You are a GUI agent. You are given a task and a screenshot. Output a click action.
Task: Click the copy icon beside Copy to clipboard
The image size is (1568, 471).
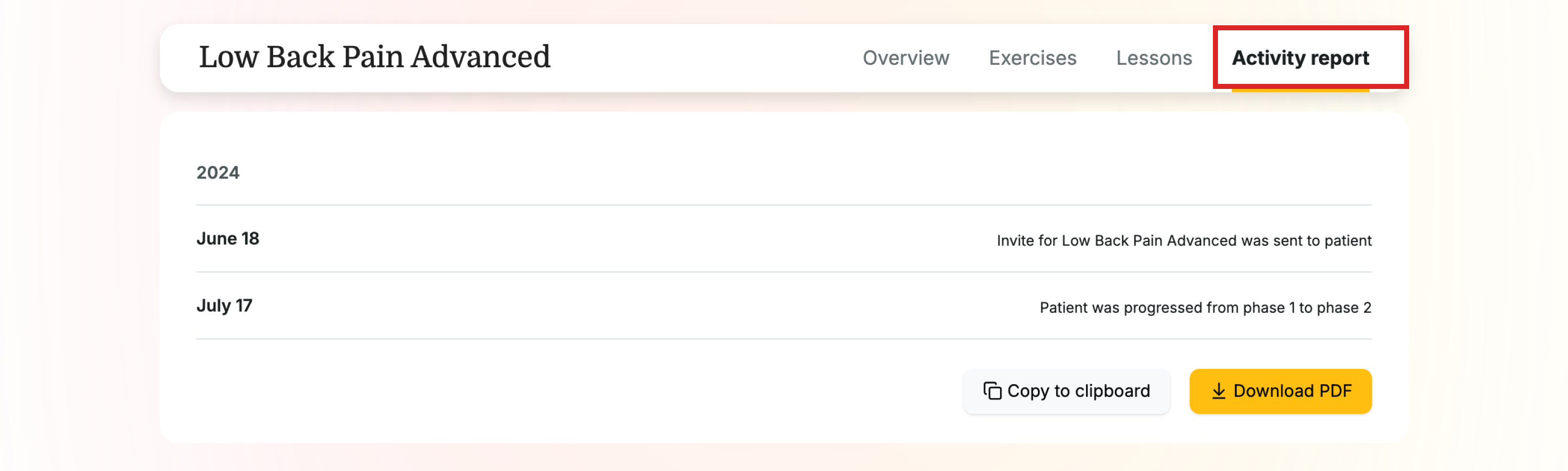tap(991, 391)
